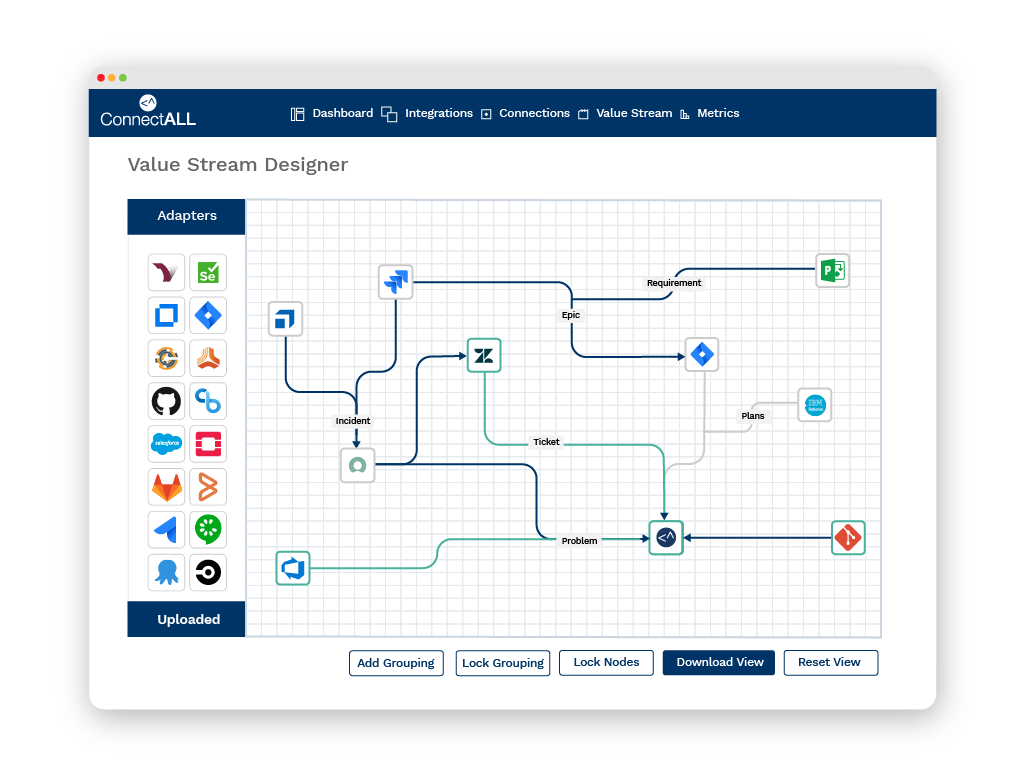Select the red OpenStack adapter icon

tap(208, 443)
